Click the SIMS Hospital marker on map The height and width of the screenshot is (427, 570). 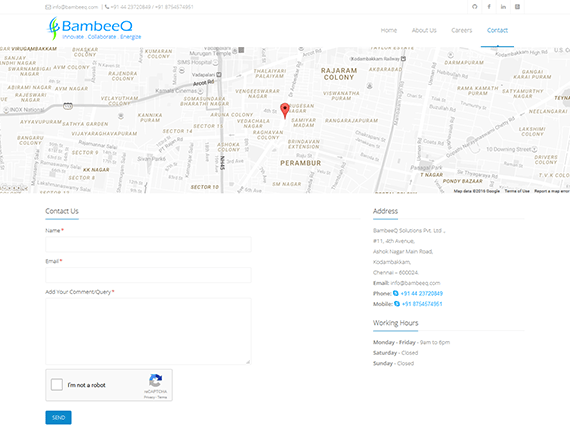click(x=216, y=62)
